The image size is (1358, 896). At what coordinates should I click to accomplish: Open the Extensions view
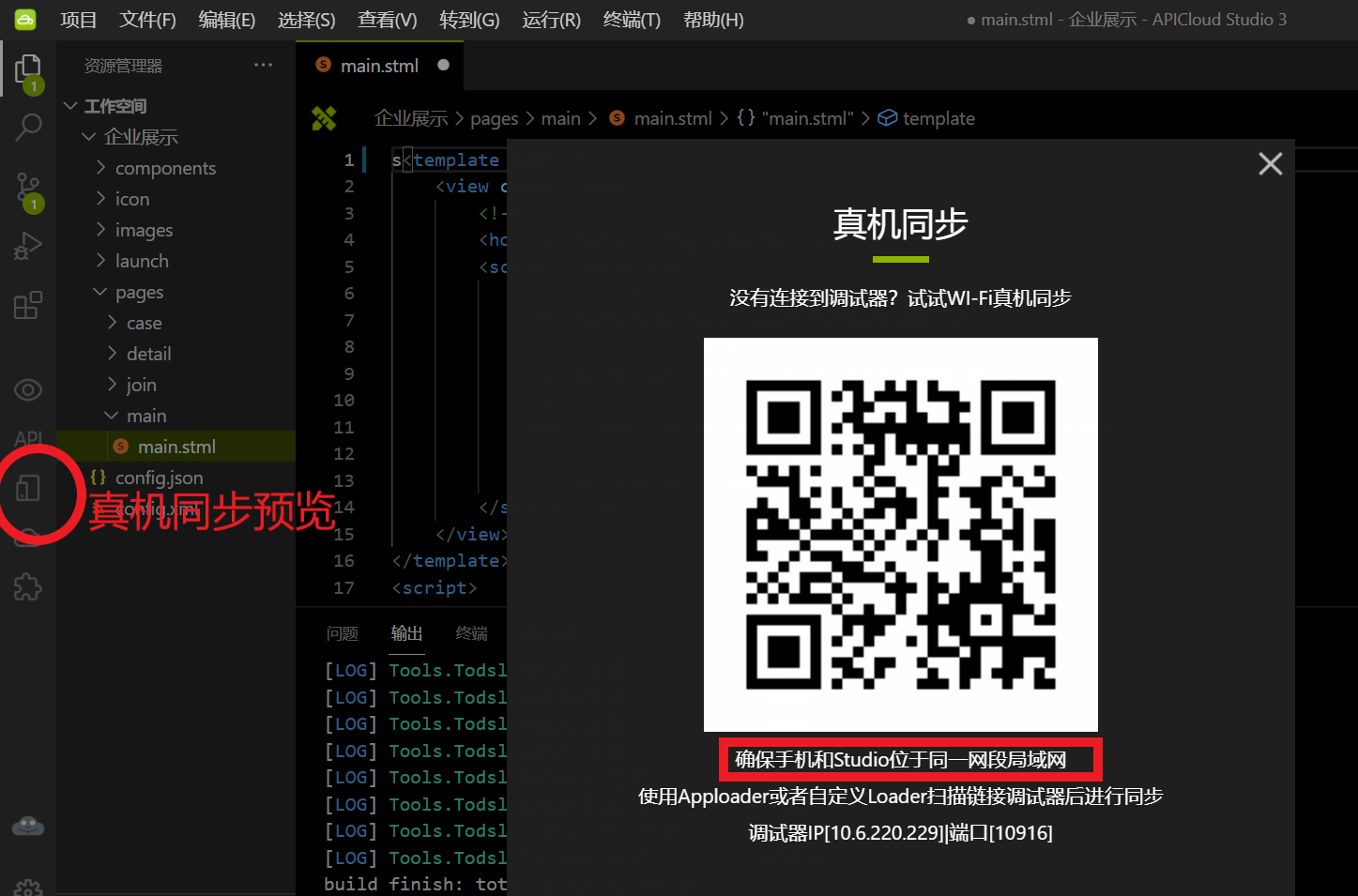tap(28, 305)
